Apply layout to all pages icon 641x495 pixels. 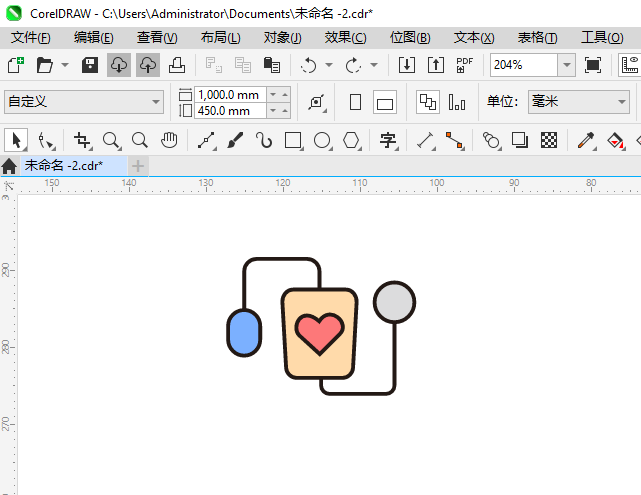(428, 102)
